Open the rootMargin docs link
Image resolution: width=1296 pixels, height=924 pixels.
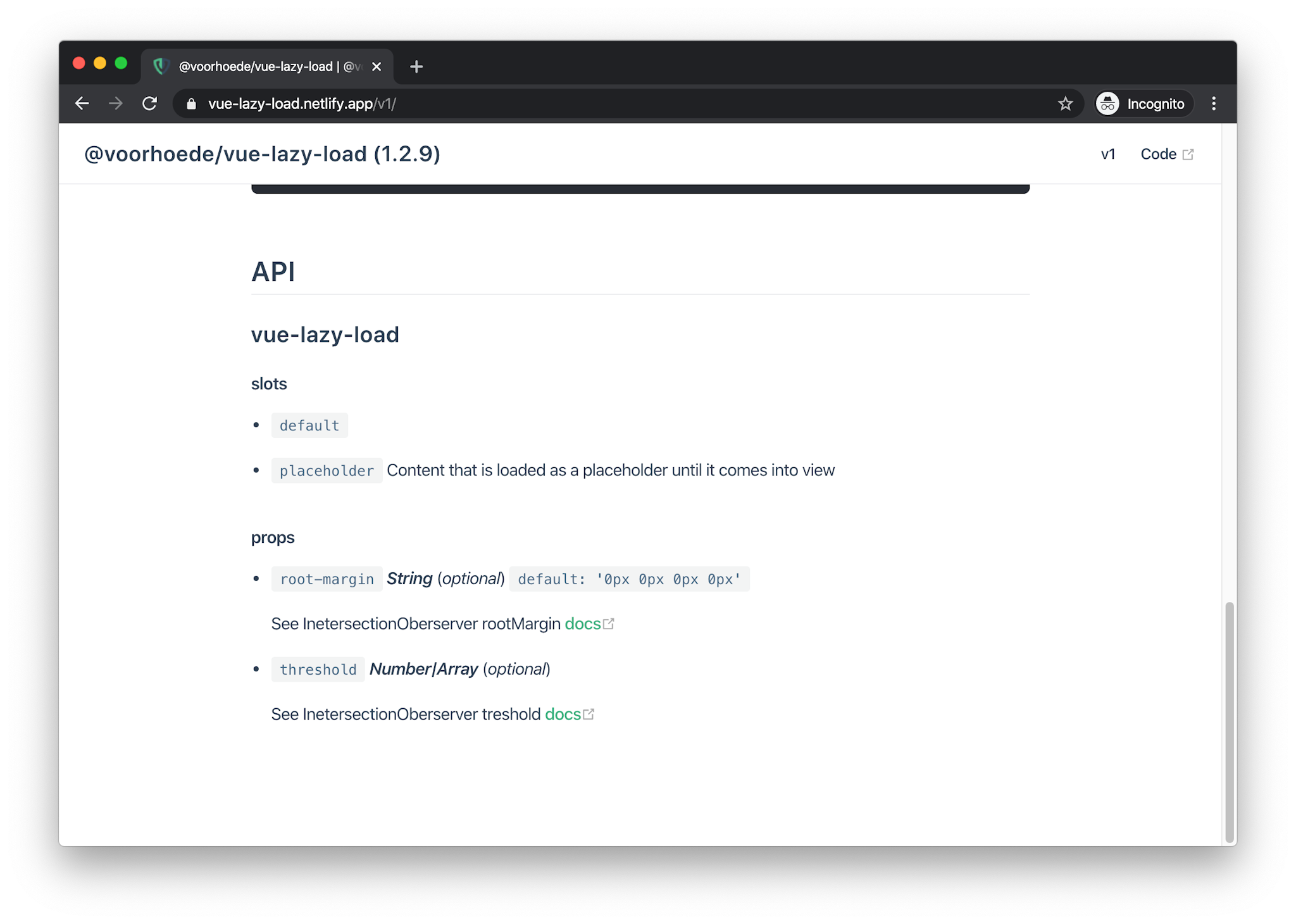582,623
